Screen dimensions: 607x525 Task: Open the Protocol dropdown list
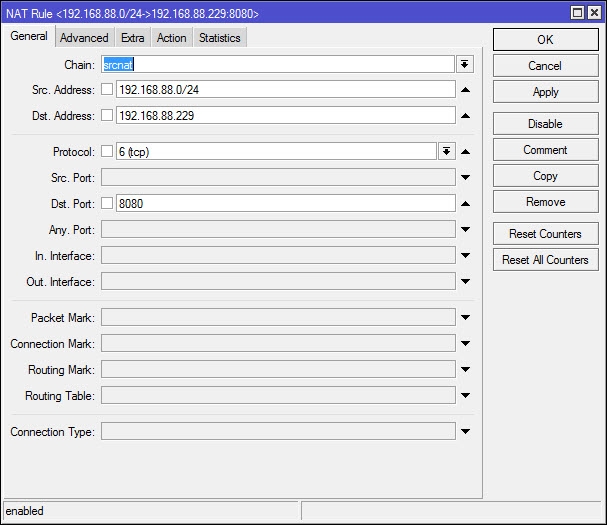point(446,152)
